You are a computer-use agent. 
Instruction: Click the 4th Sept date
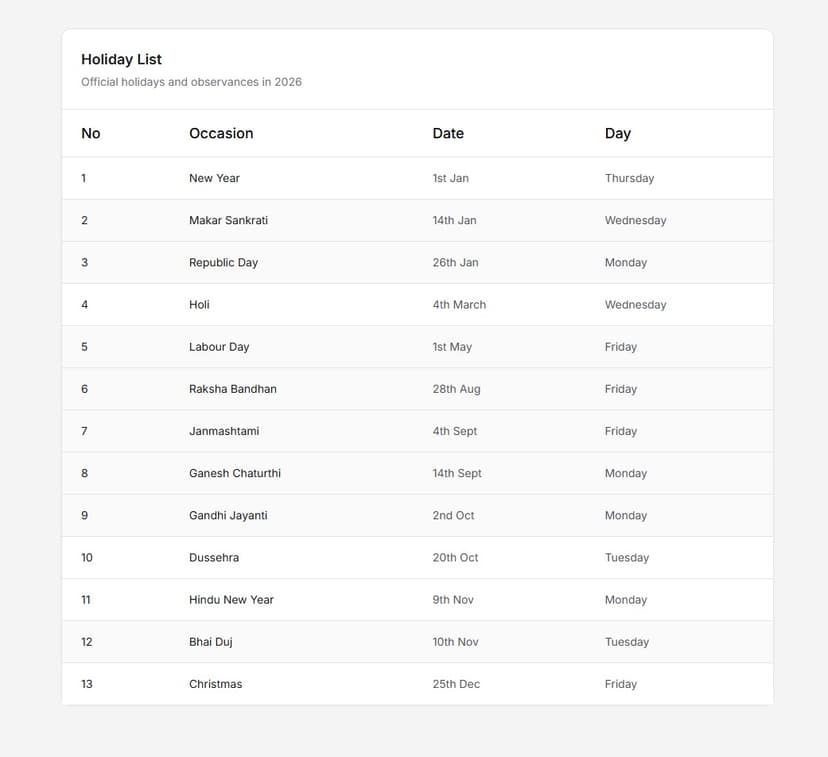point(455,431)
